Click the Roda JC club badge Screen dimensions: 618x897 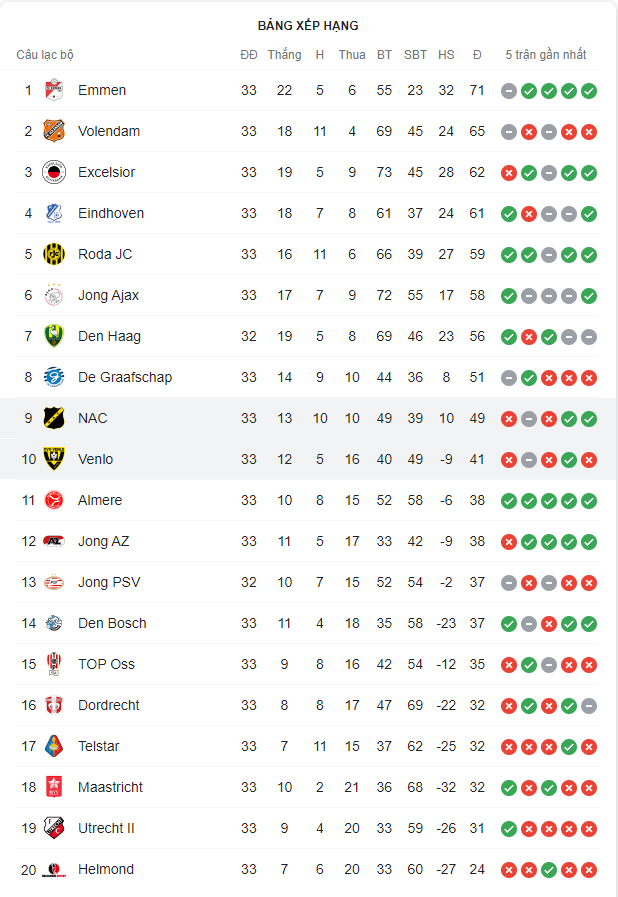point(54,254)
